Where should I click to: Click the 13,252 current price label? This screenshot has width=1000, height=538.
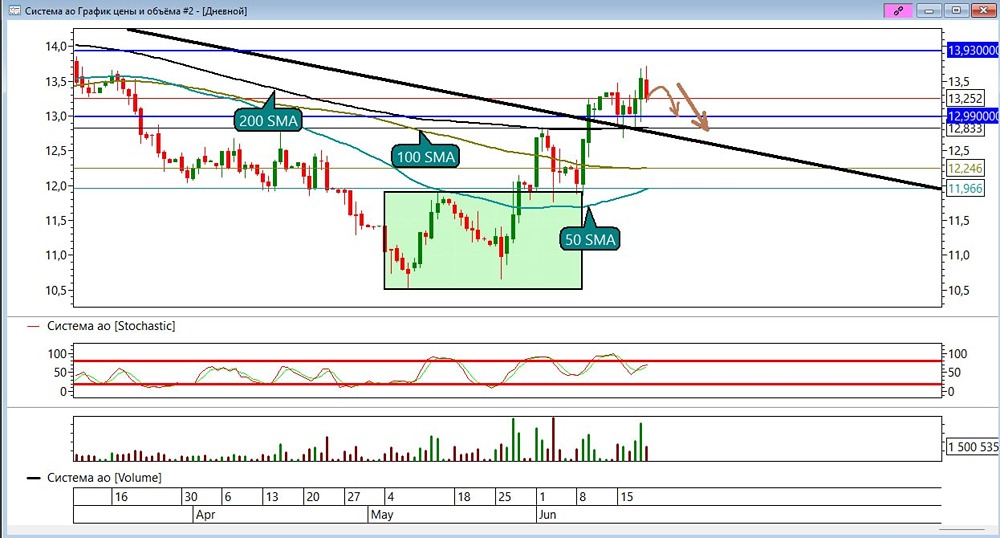coord(966,98)
